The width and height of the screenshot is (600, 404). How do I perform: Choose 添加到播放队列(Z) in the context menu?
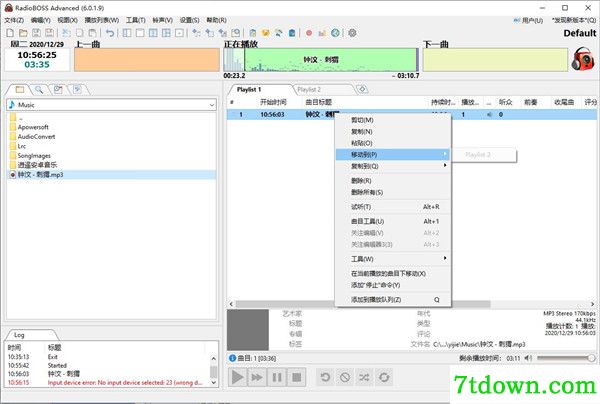tap(393, 300)
